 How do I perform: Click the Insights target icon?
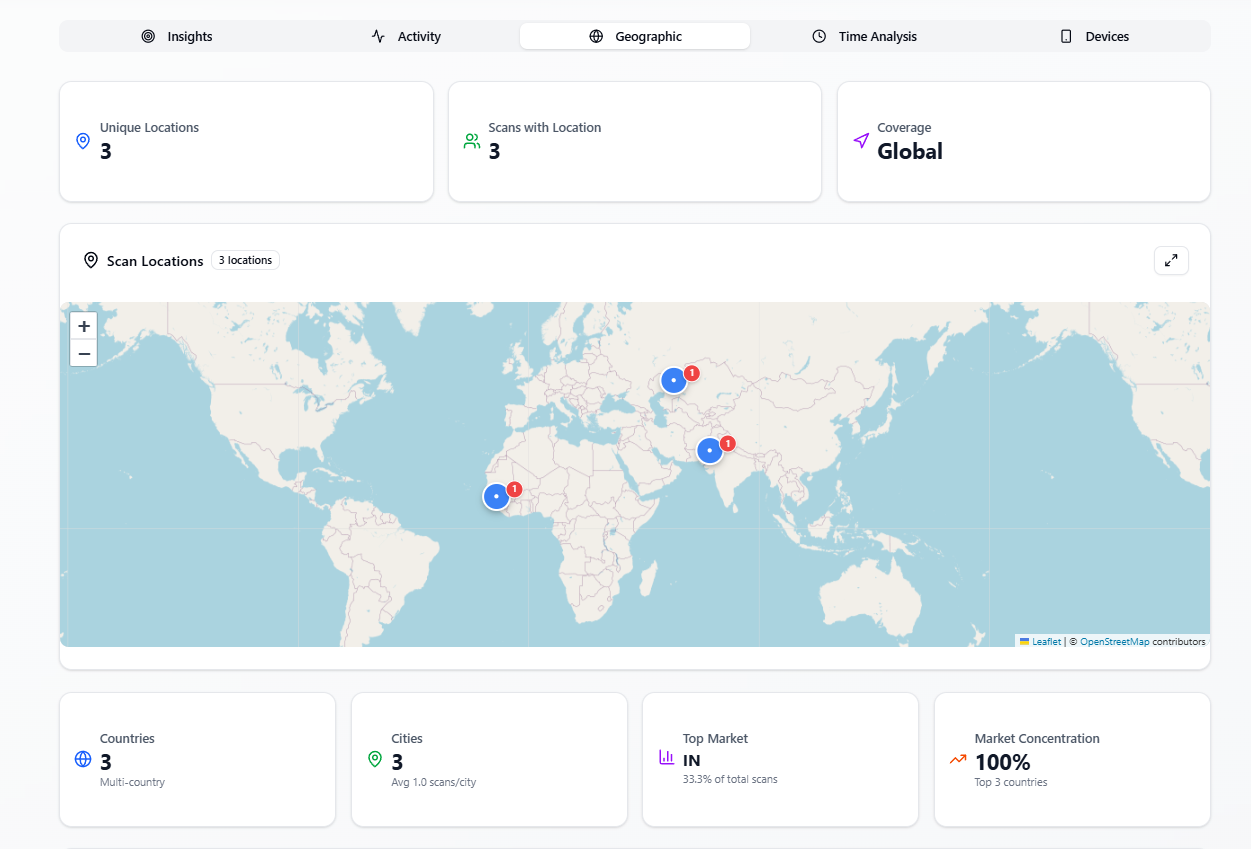[x=148, y=36]
